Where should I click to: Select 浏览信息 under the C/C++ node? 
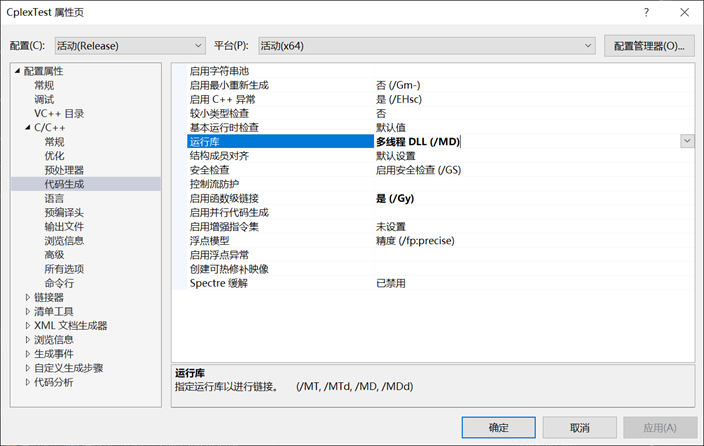click(64, 241)
